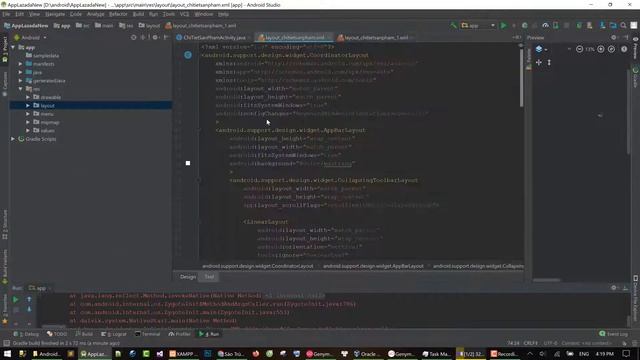Open the Android view selector dropdown
This screenshot has height=360, width=640.
tap(31, 38)
